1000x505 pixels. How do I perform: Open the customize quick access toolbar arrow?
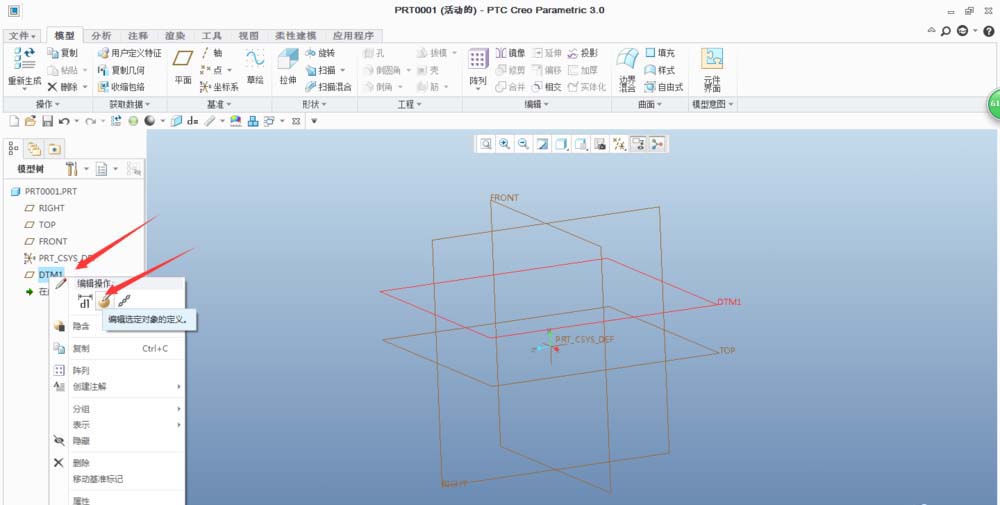click(x=314, y=121)
